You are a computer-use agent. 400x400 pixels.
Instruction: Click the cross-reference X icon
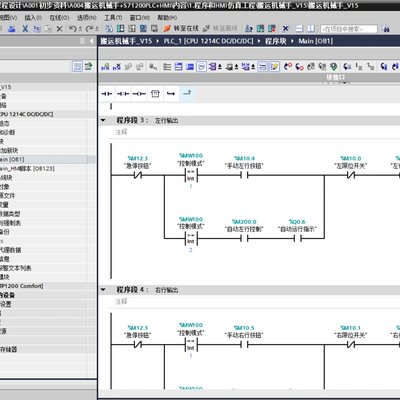click(x=286, y=29)
